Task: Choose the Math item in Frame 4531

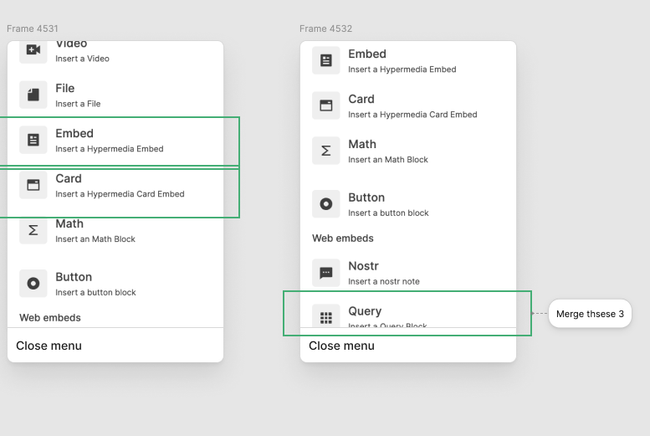Action: coord(115,230)
